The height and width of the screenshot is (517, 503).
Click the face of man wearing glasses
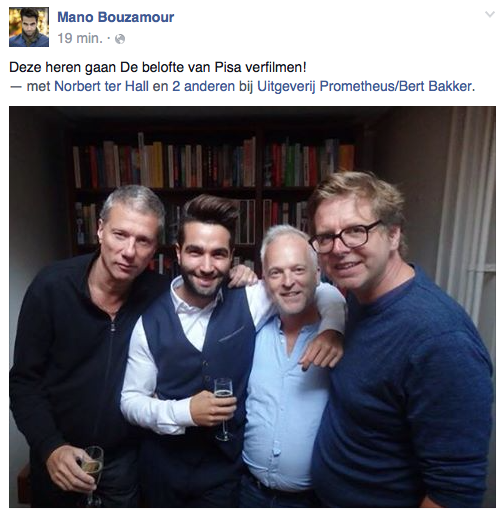(348, 247)
